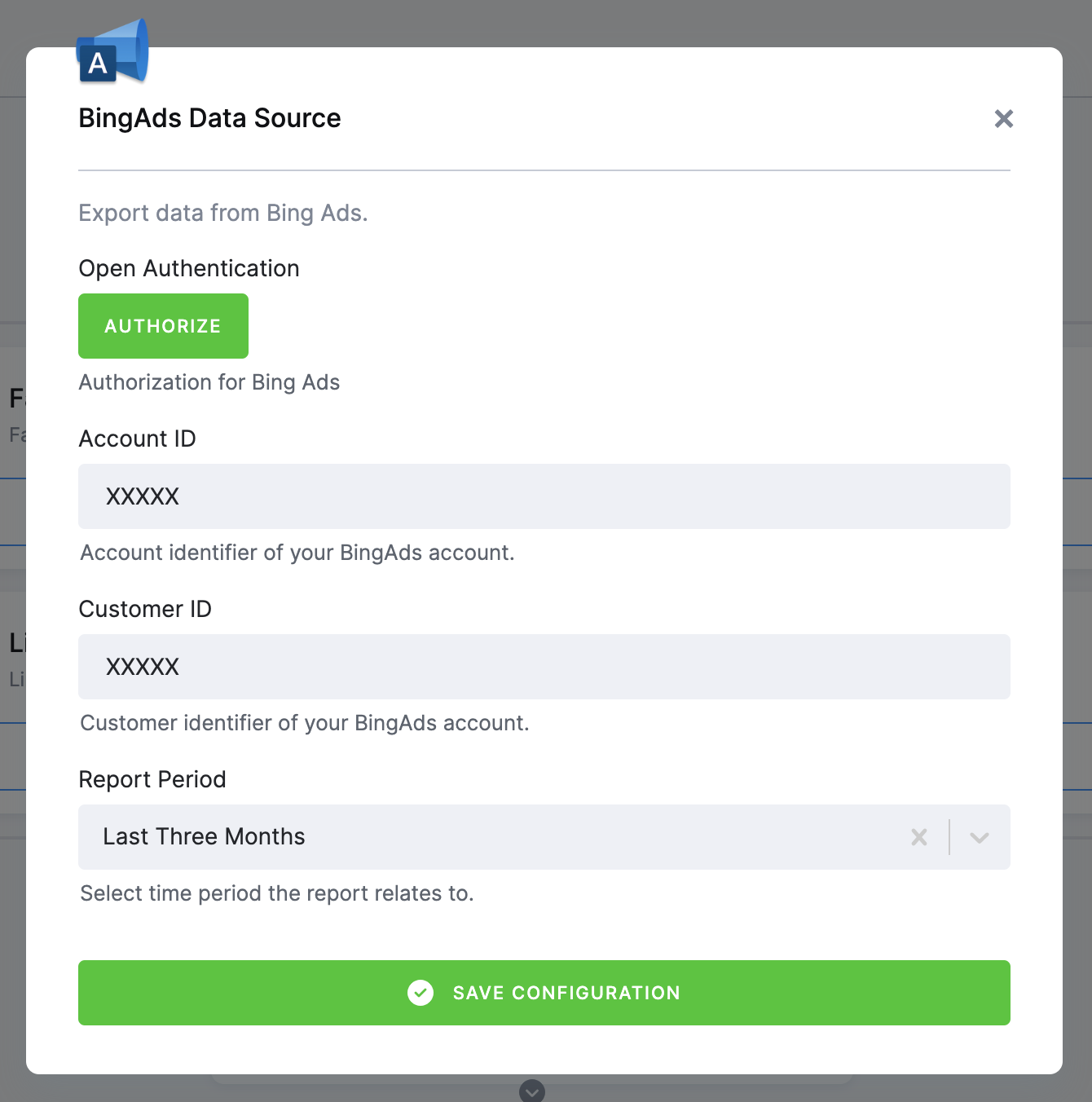The width and height of the screenshot is (1092, 1102).
Task: Click the Report Period label
Action: [152, 779]
